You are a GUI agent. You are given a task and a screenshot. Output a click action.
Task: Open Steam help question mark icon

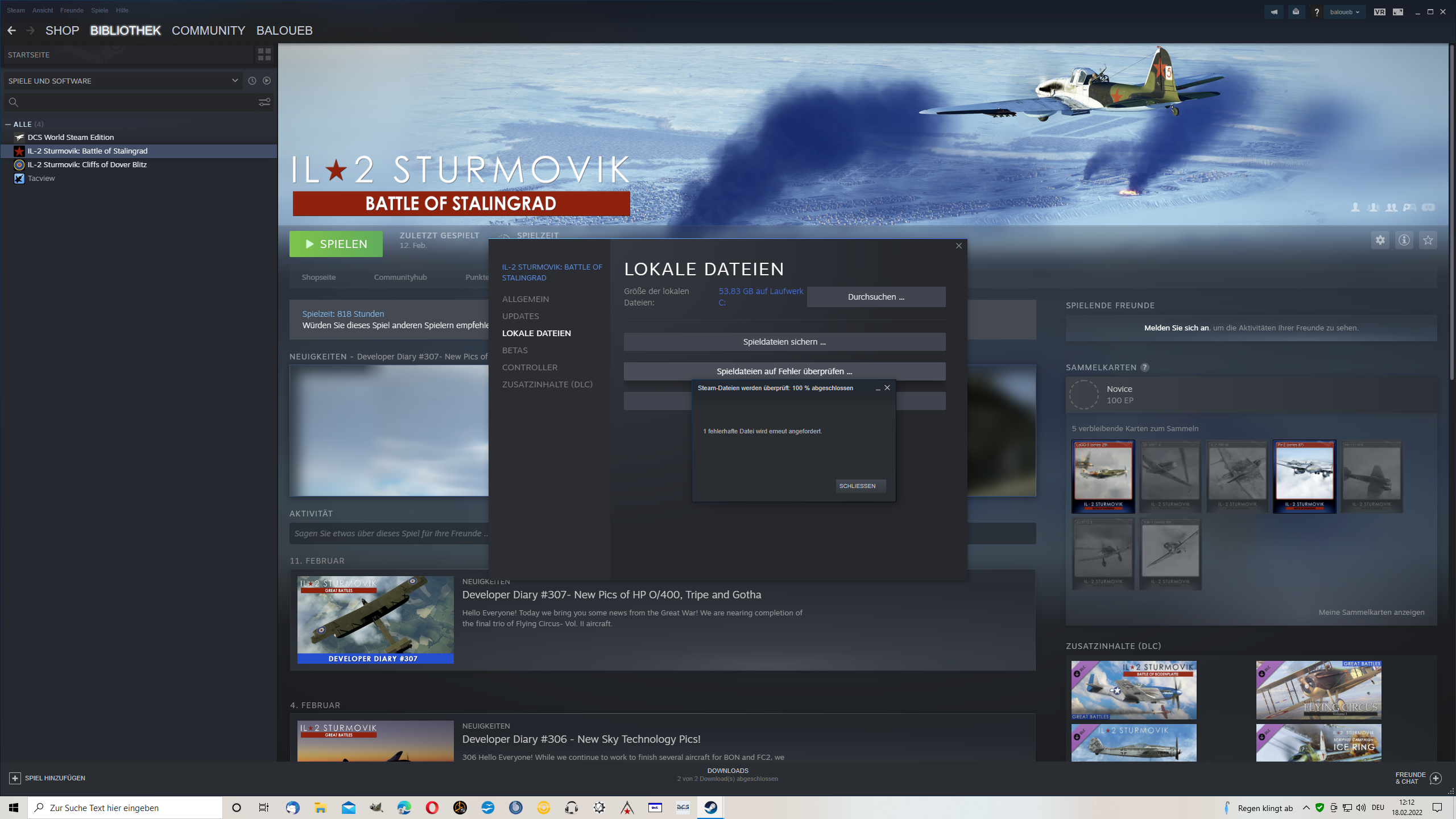point(1316,12)
